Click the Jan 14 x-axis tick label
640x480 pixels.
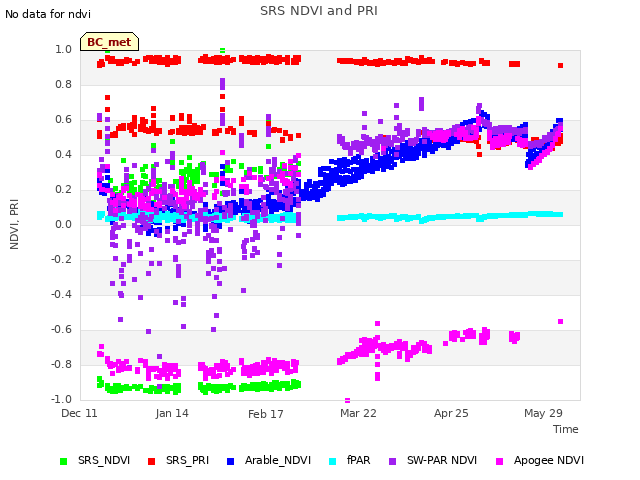point(172,413)
